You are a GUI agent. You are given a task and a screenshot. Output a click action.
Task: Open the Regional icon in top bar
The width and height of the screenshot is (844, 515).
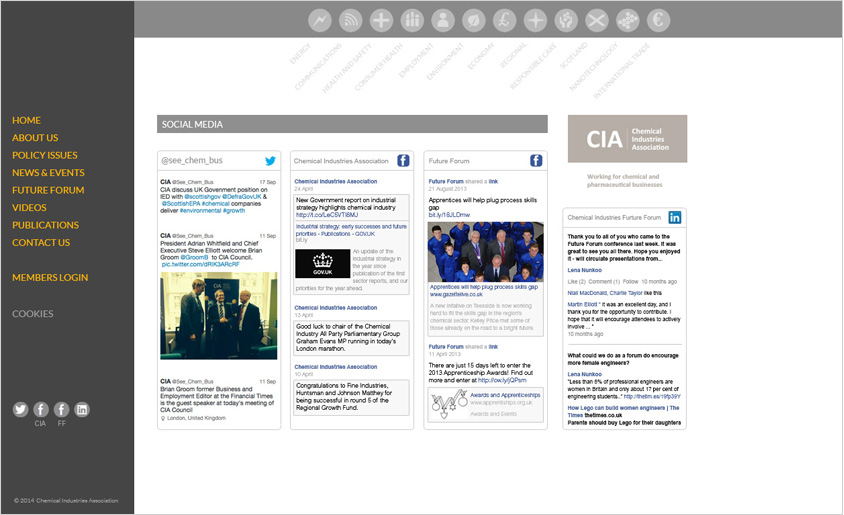pos(535,21)
